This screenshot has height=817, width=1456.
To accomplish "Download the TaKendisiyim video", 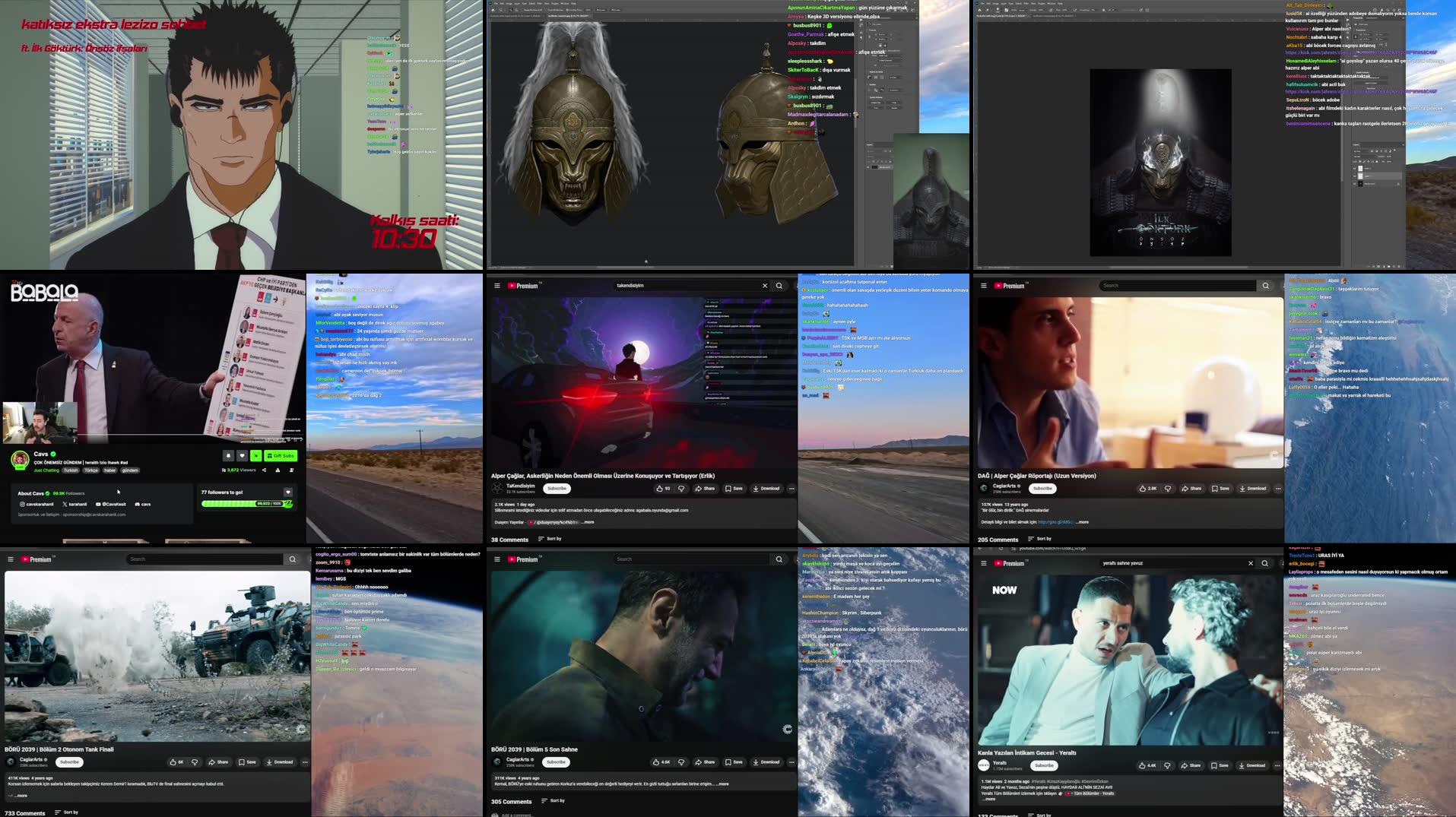I will 766,489.
